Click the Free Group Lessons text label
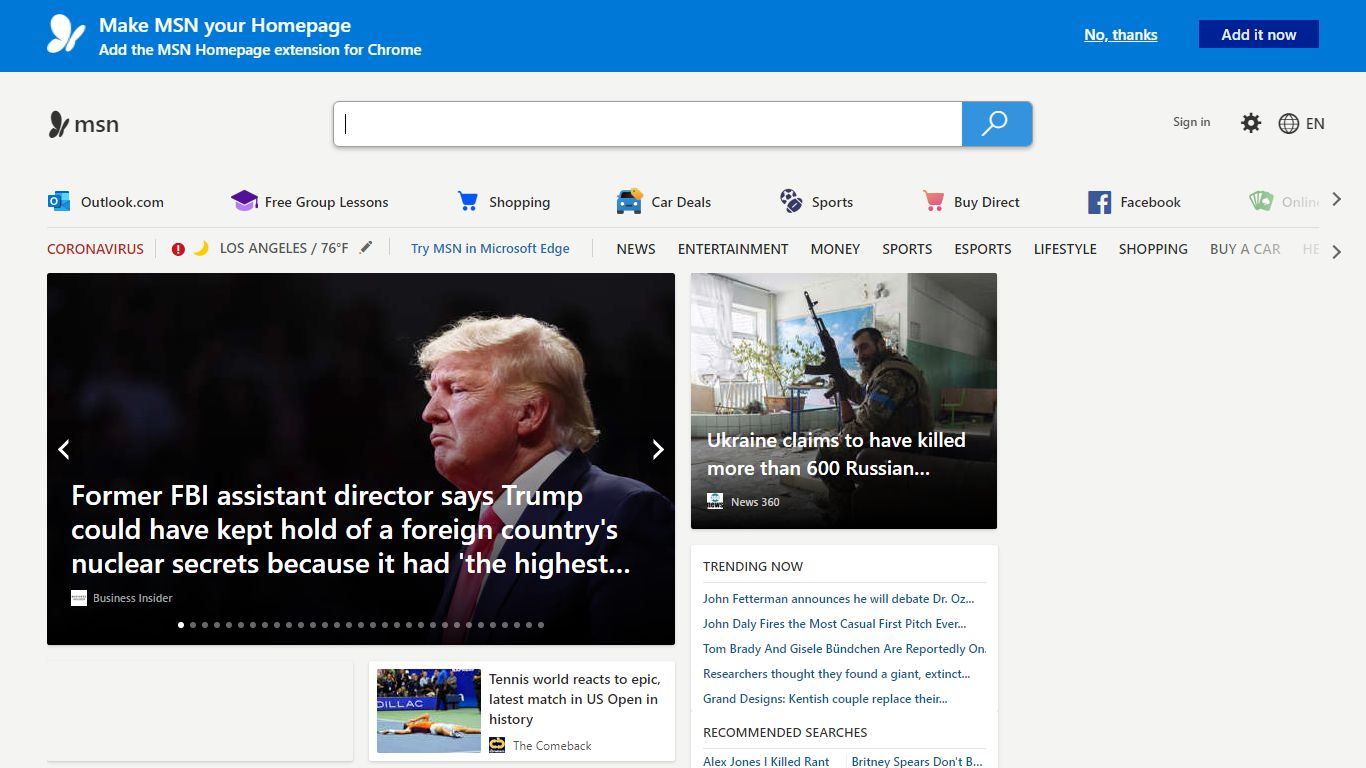Image resolution: width=1366 pixels, height=768 pixels. click(326, 202)
